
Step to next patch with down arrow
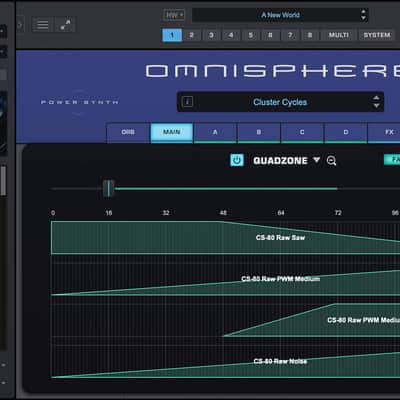pyautogui.click(x=376, y=106)
